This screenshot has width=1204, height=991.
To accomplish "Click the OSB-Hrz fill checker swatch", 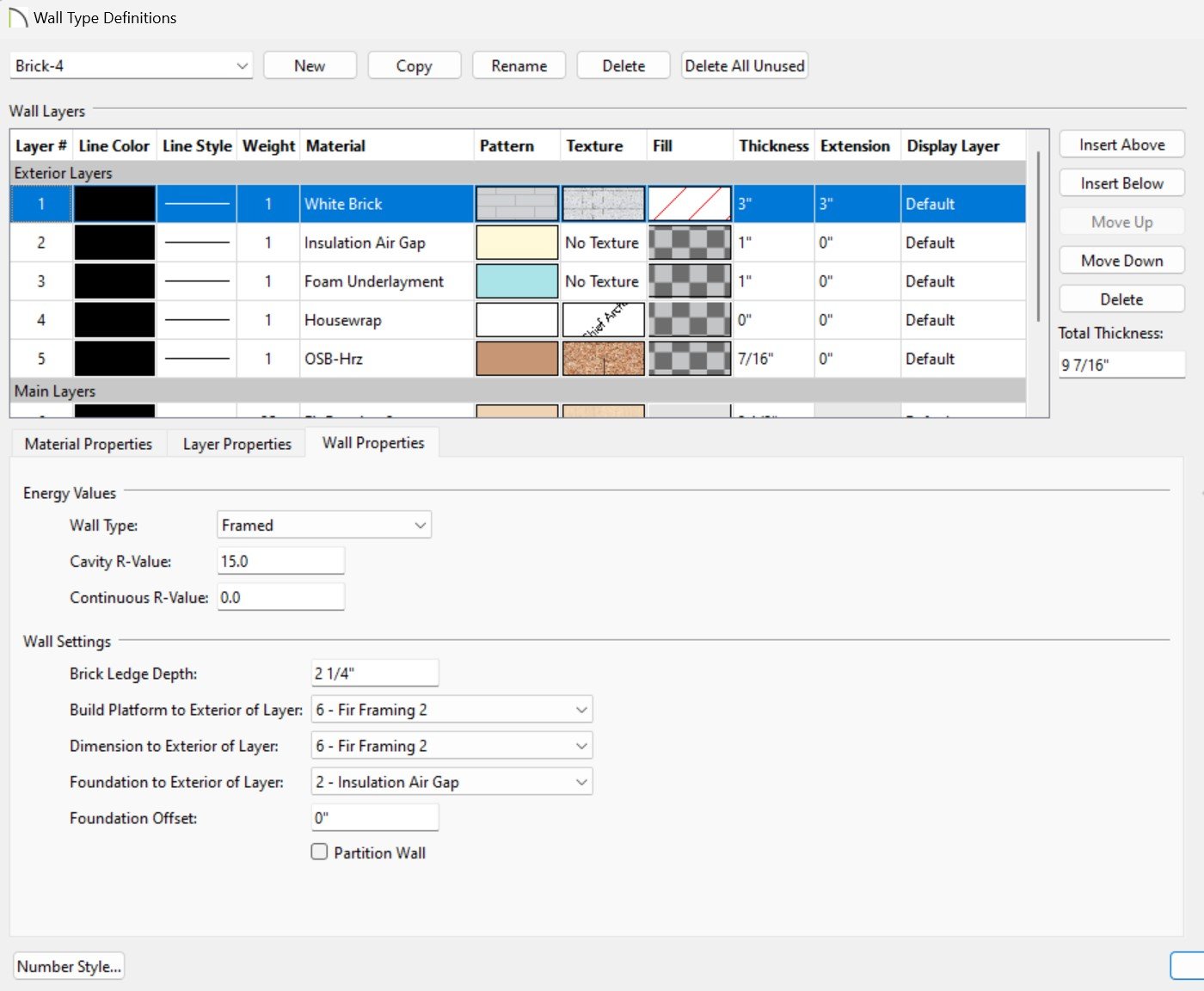I will pos(690,359).
